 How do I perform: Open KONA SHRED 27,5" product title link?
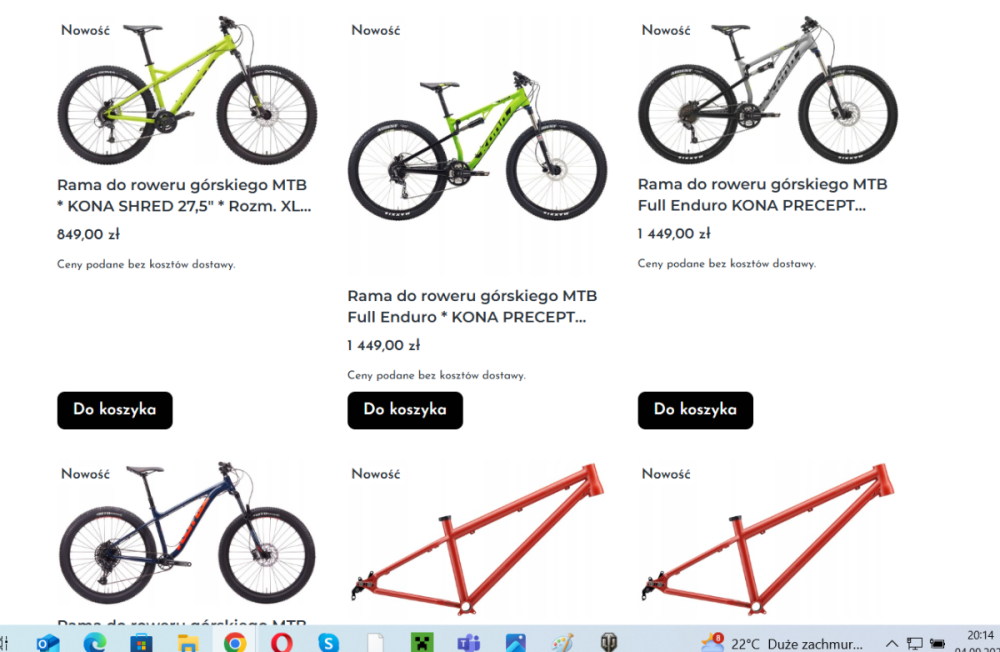point(184,196)
